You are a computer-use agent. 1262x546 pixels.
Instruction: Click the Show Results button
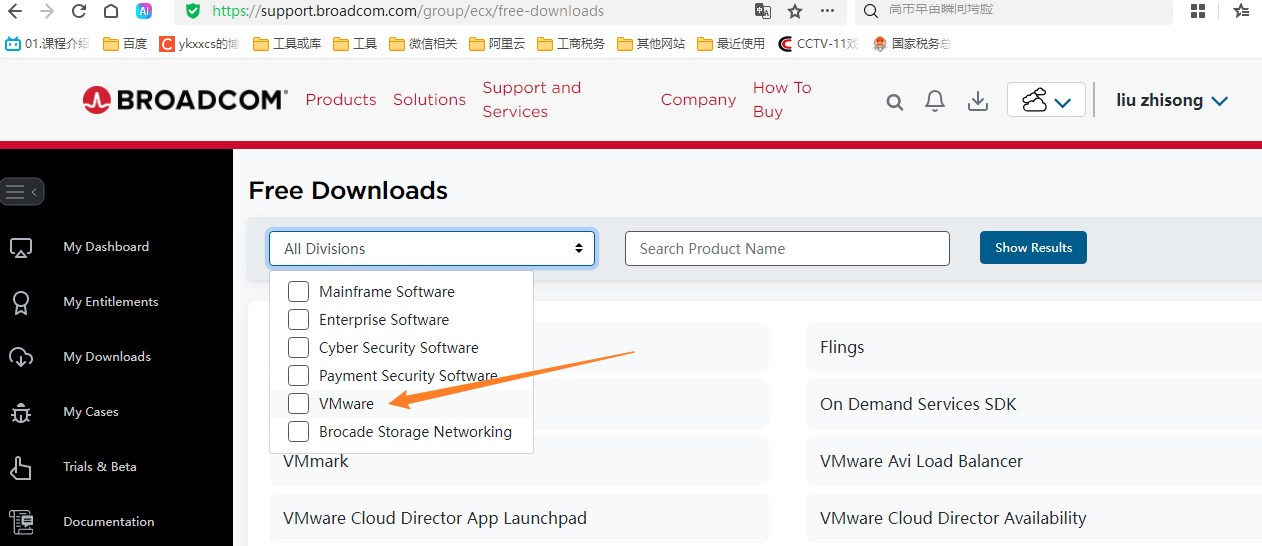[x=1033, y=248]
